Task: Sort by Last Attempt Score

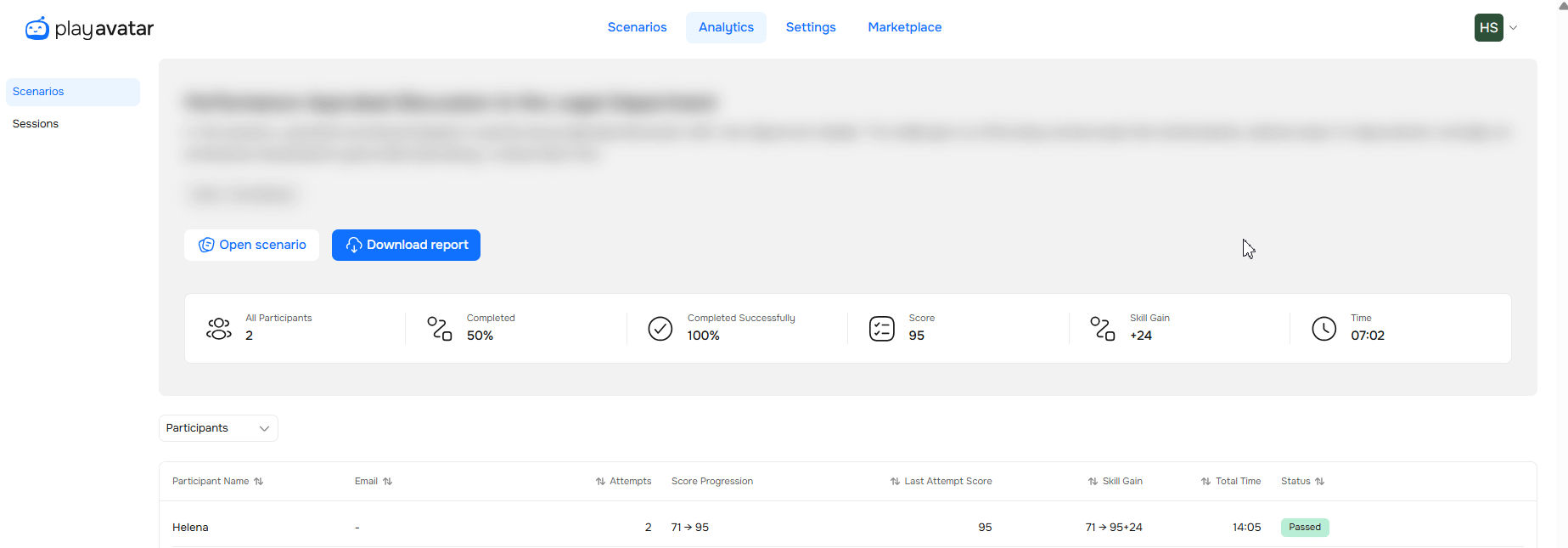Action: point(895,482)
